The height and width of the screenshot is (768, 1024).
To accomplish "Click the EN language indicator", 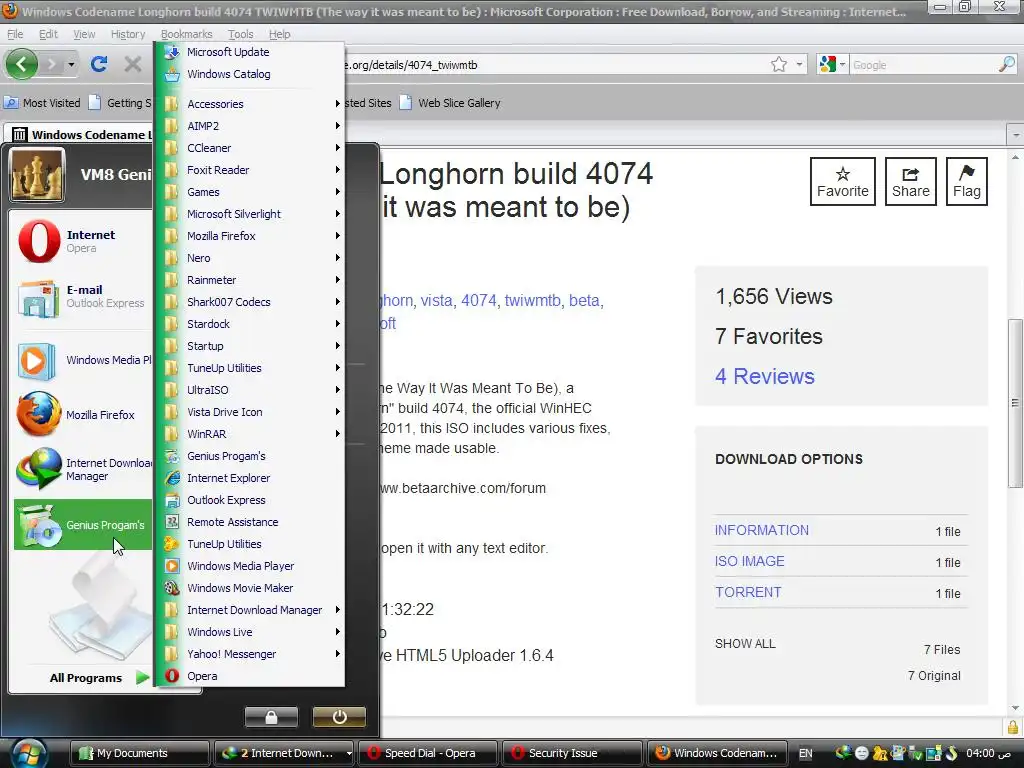I will (x=806, y=753).
